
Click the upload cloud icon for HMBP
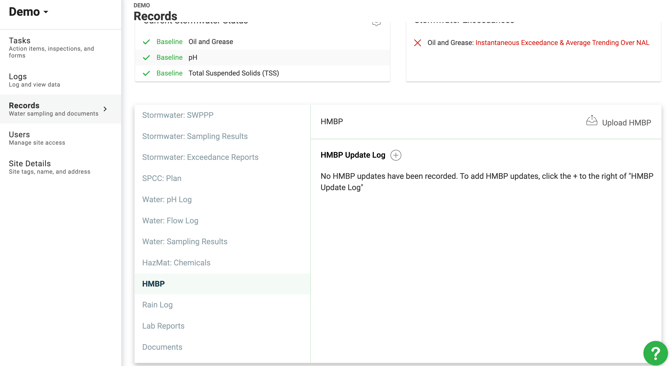[x=591, y=121]
